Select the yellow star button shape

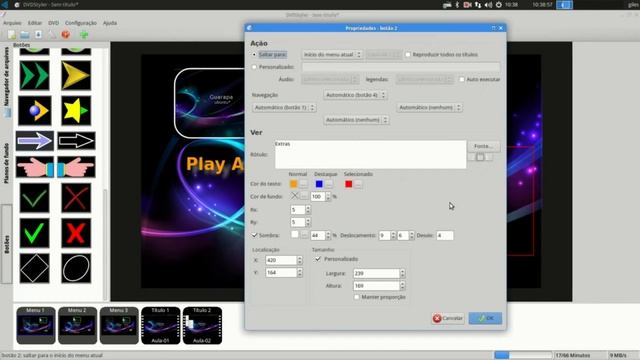[76, 111]
